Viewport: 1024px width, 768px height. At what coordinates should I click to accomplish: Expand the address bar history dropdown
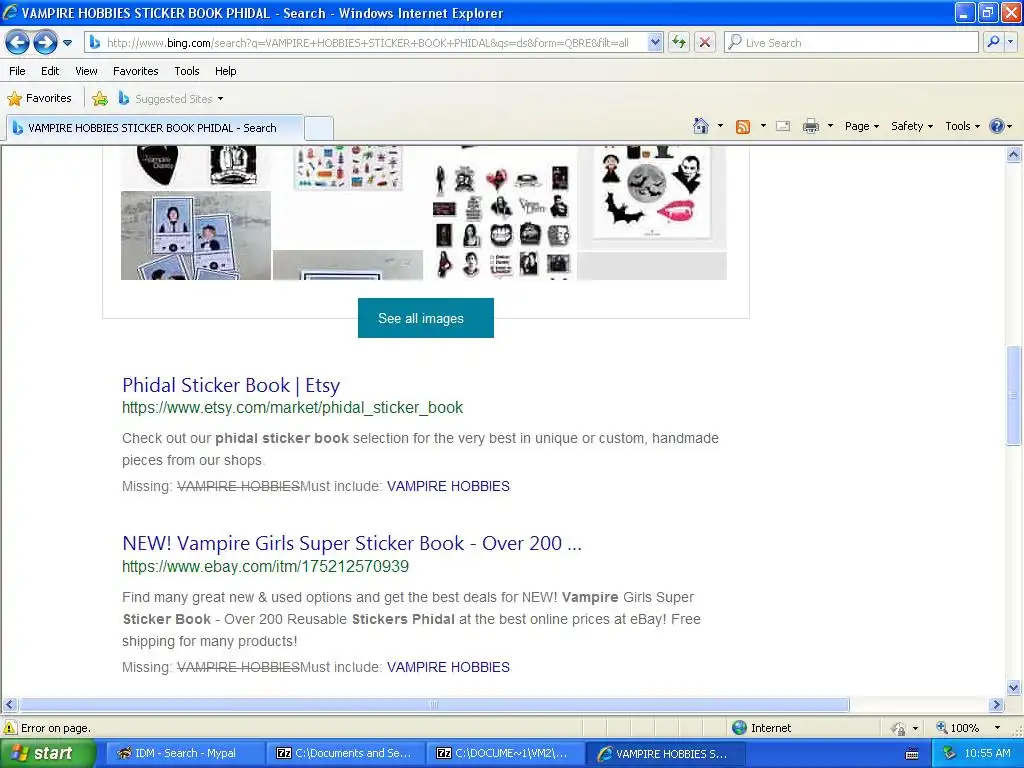pyautogui.click(x=655, y=43)
